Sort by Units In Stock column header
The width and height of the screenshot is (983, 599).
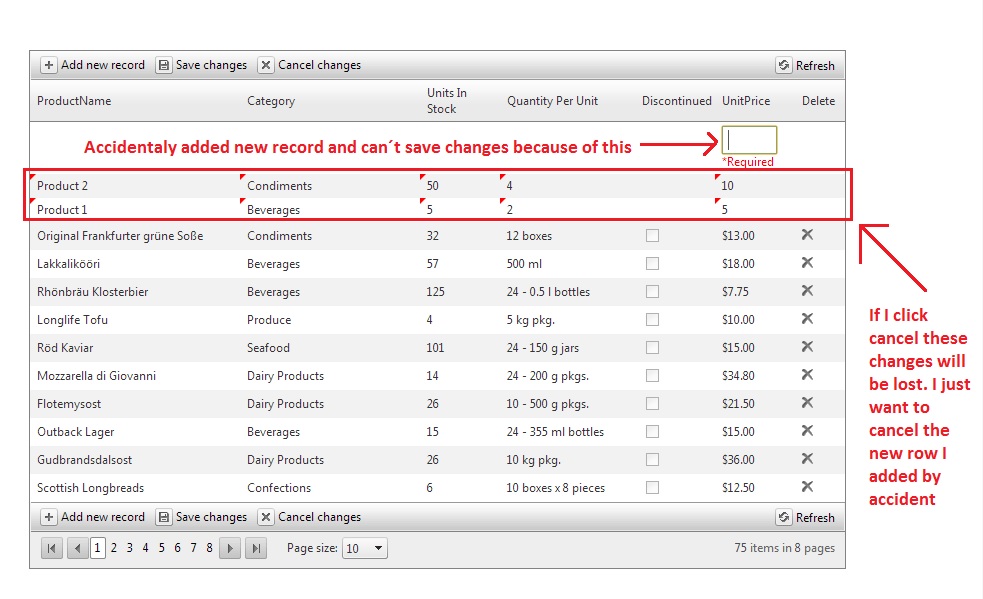coord(447,100)
